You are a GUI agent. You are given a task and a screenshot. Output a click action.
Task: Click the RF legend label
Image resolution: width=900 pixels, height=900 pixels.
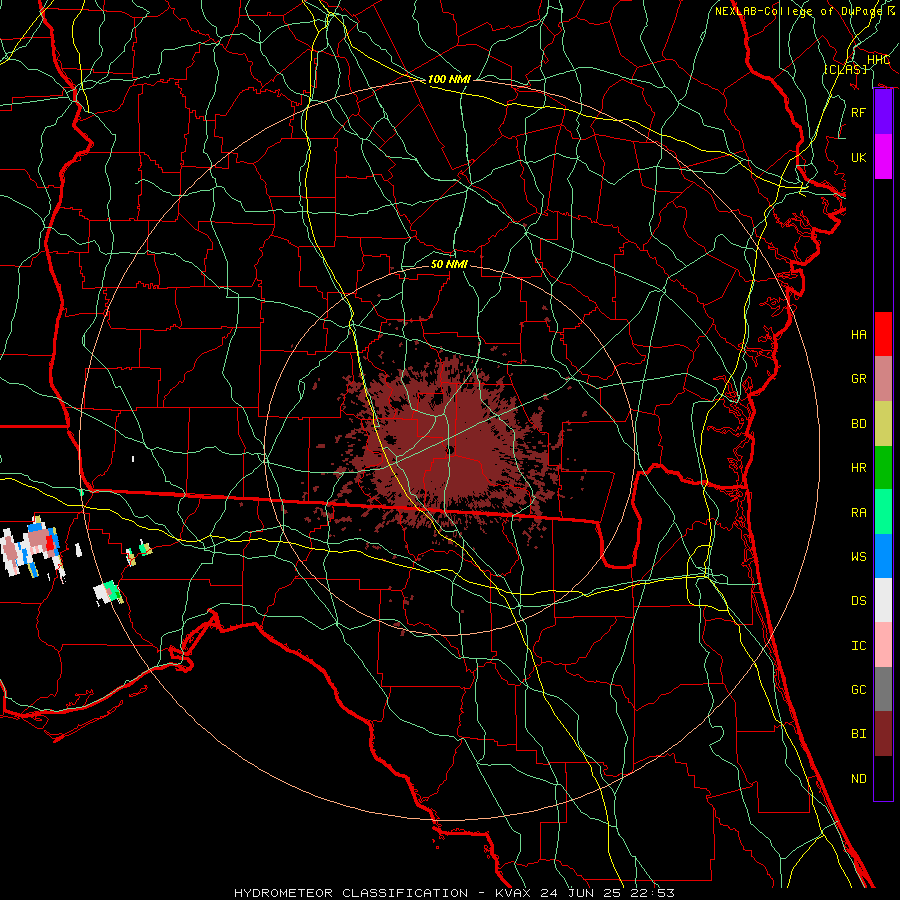tap(859, 112)
